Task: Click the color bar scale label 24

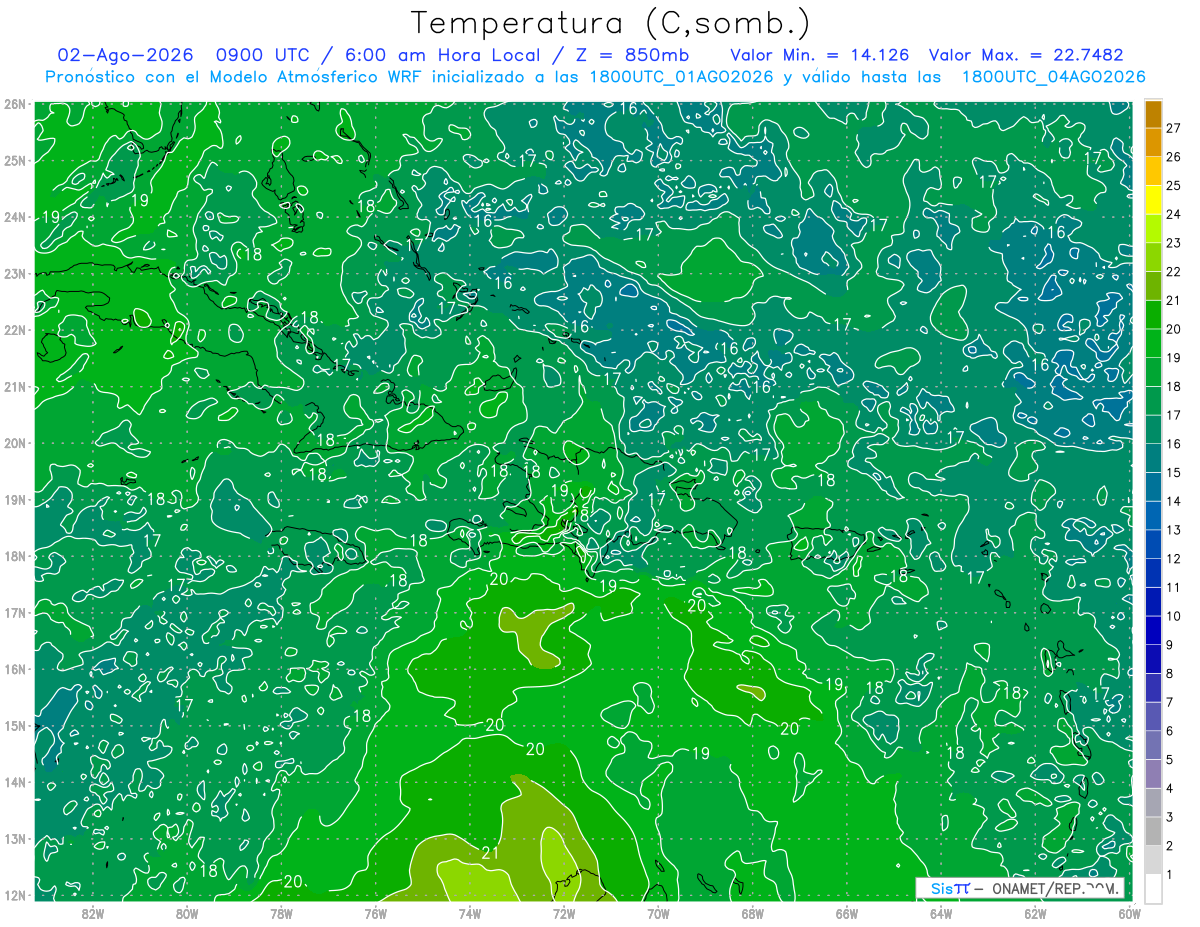Action: pyautogui.click(x=1175, y=214)
